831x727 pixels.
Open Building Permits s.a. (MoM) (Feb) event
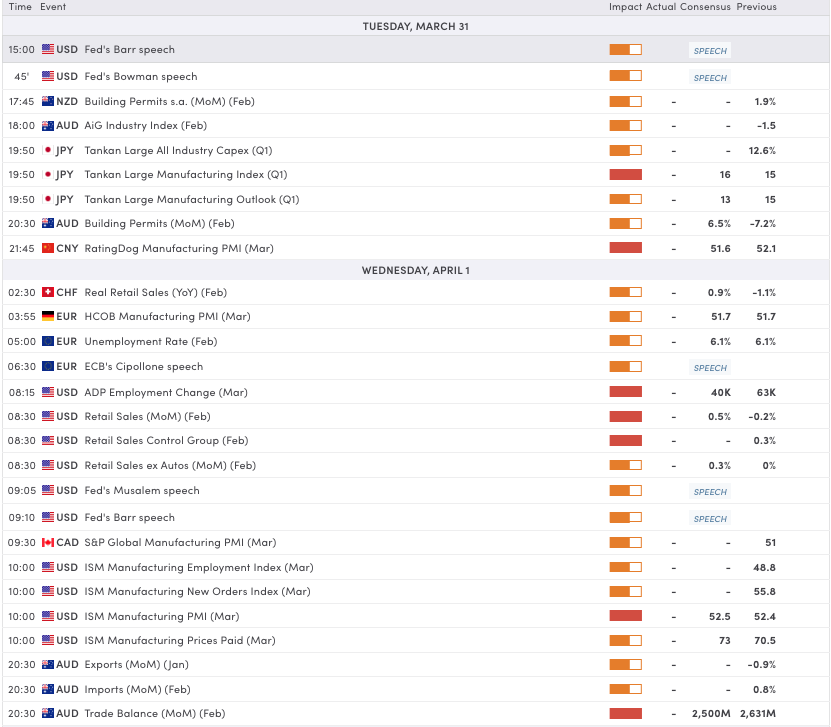tap(170, 101)
